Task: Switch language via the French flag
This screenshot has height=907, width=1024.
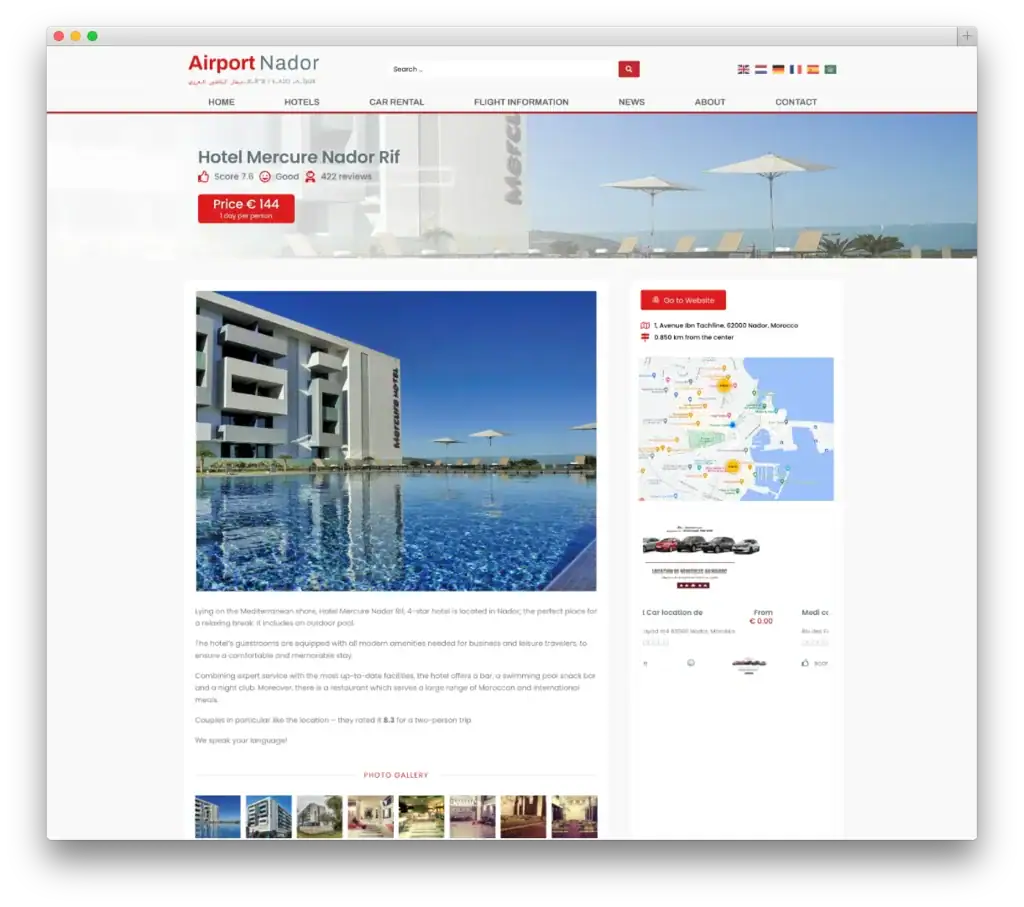Action: 795,69
